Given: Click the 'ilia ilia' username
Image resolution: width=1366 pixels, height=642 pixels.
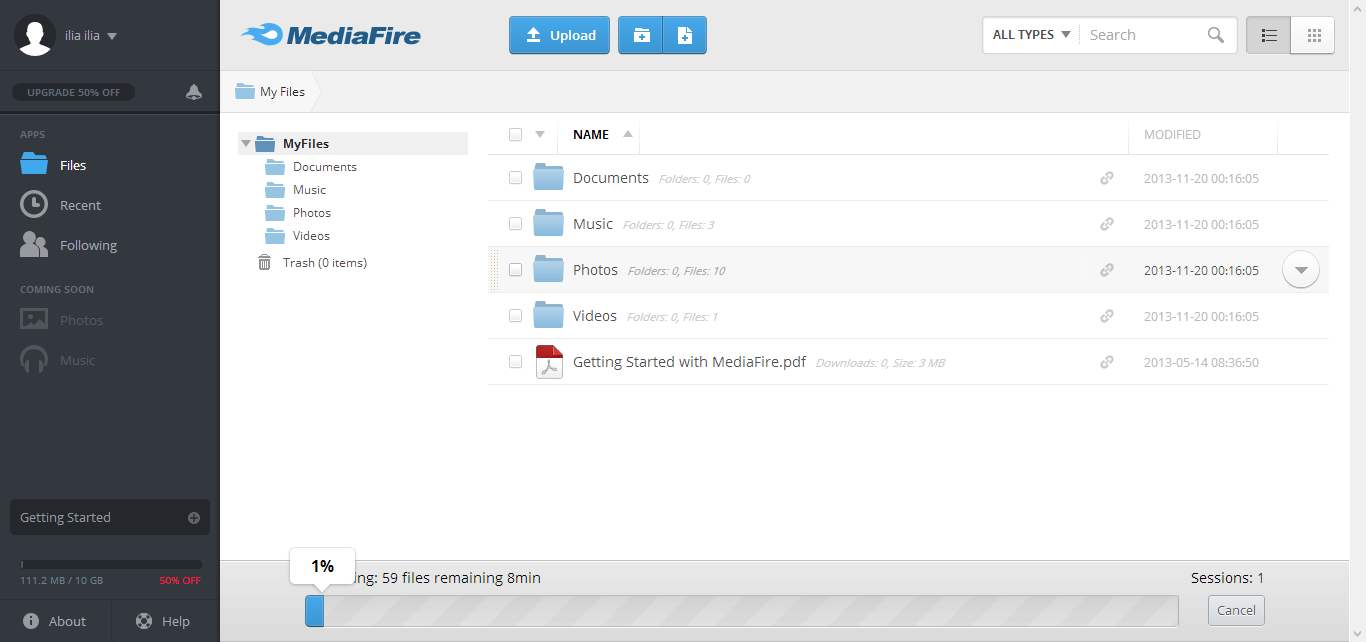Looking at the screenshot, I should 82,36.
